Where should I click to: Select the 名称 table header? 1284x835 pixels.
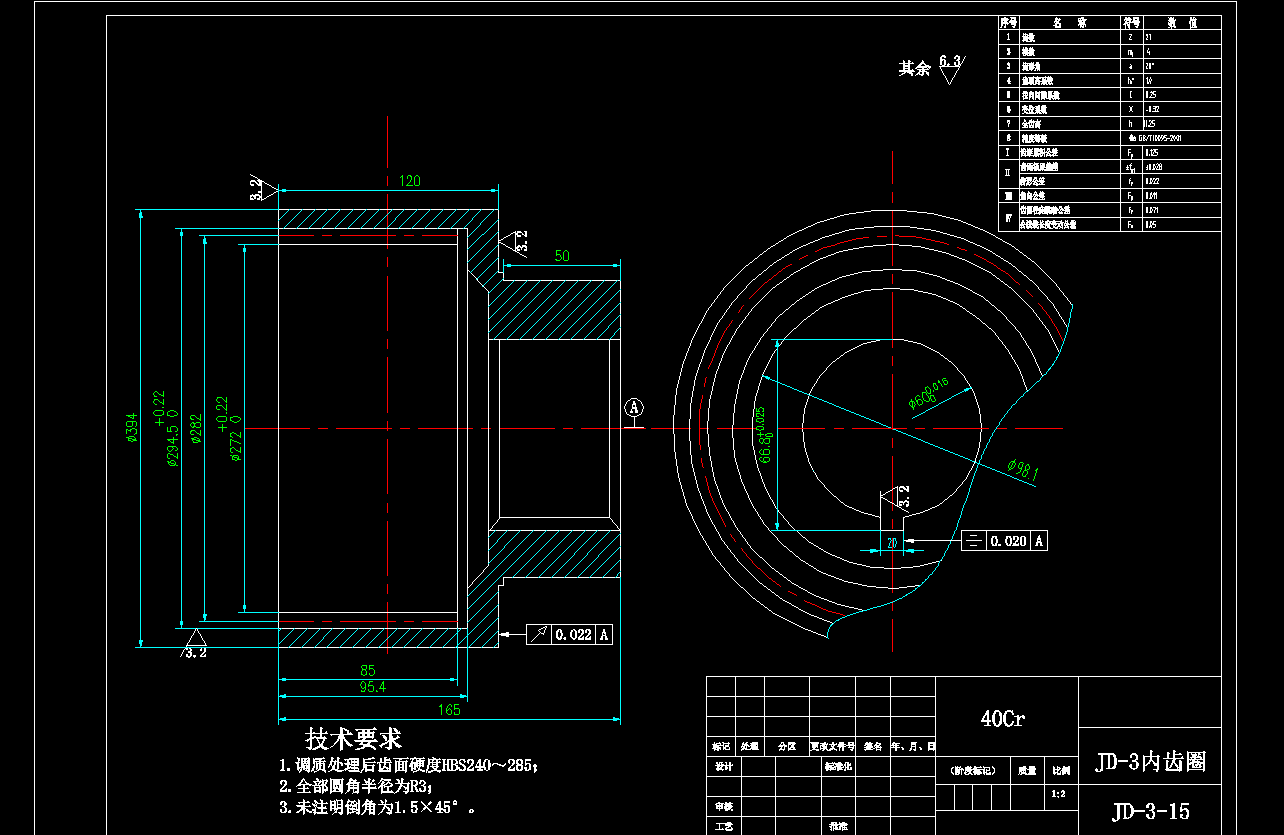tap(1069, 21)
